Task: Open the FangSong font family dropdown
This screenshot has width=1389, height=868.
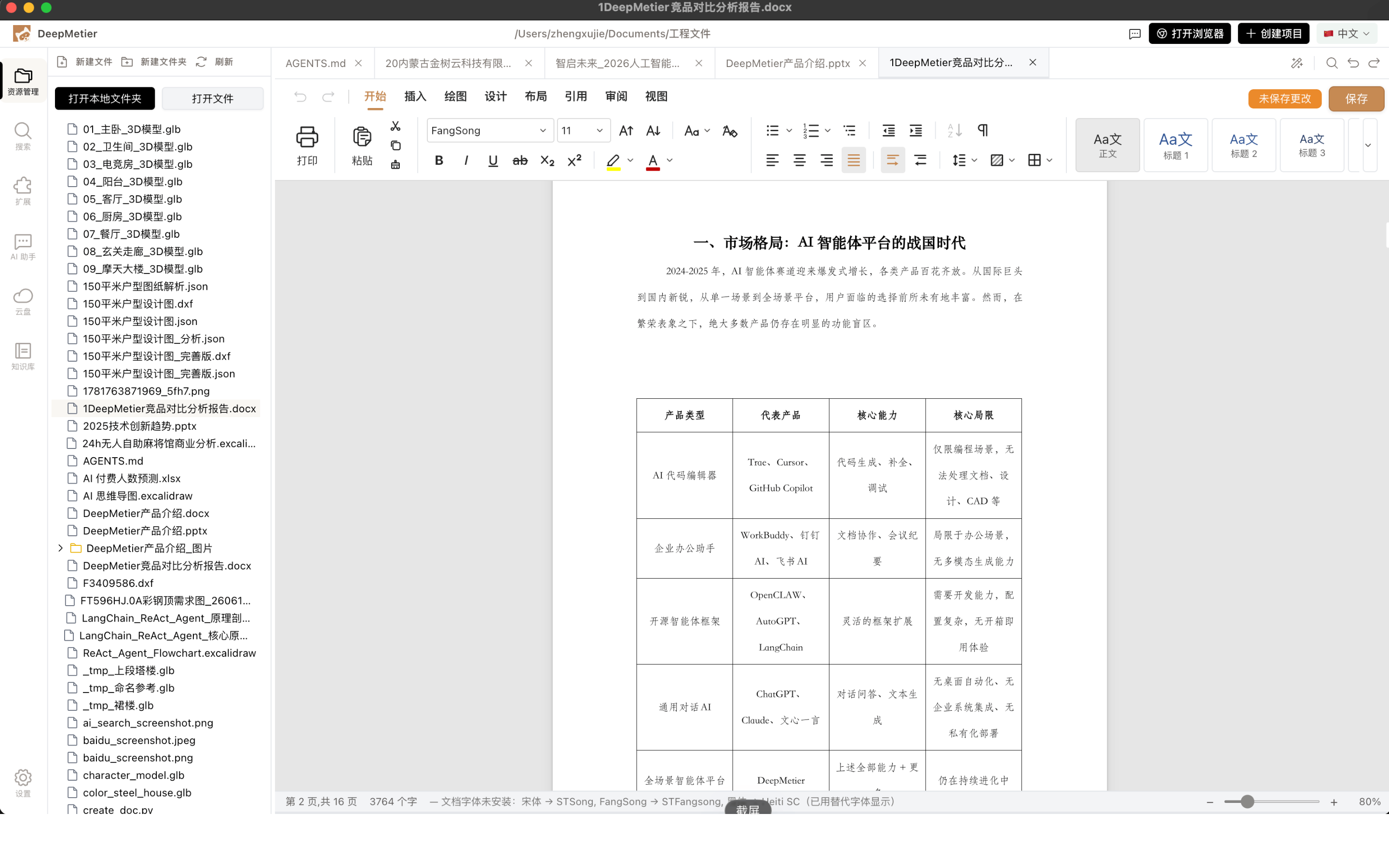Action: pos(490,131)
